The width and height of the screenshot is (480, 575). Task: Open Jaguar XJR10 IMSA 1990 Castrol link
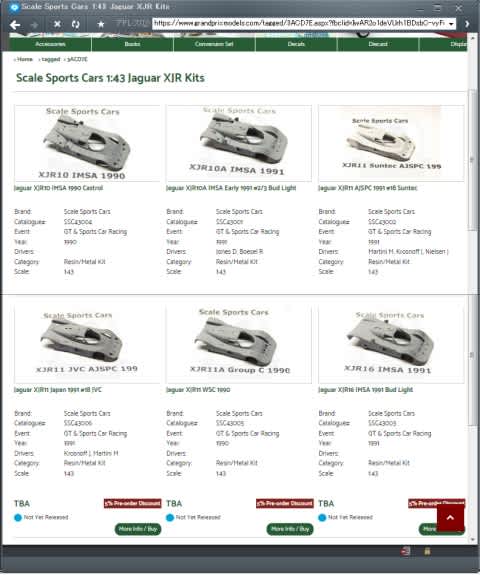[58, 188]
